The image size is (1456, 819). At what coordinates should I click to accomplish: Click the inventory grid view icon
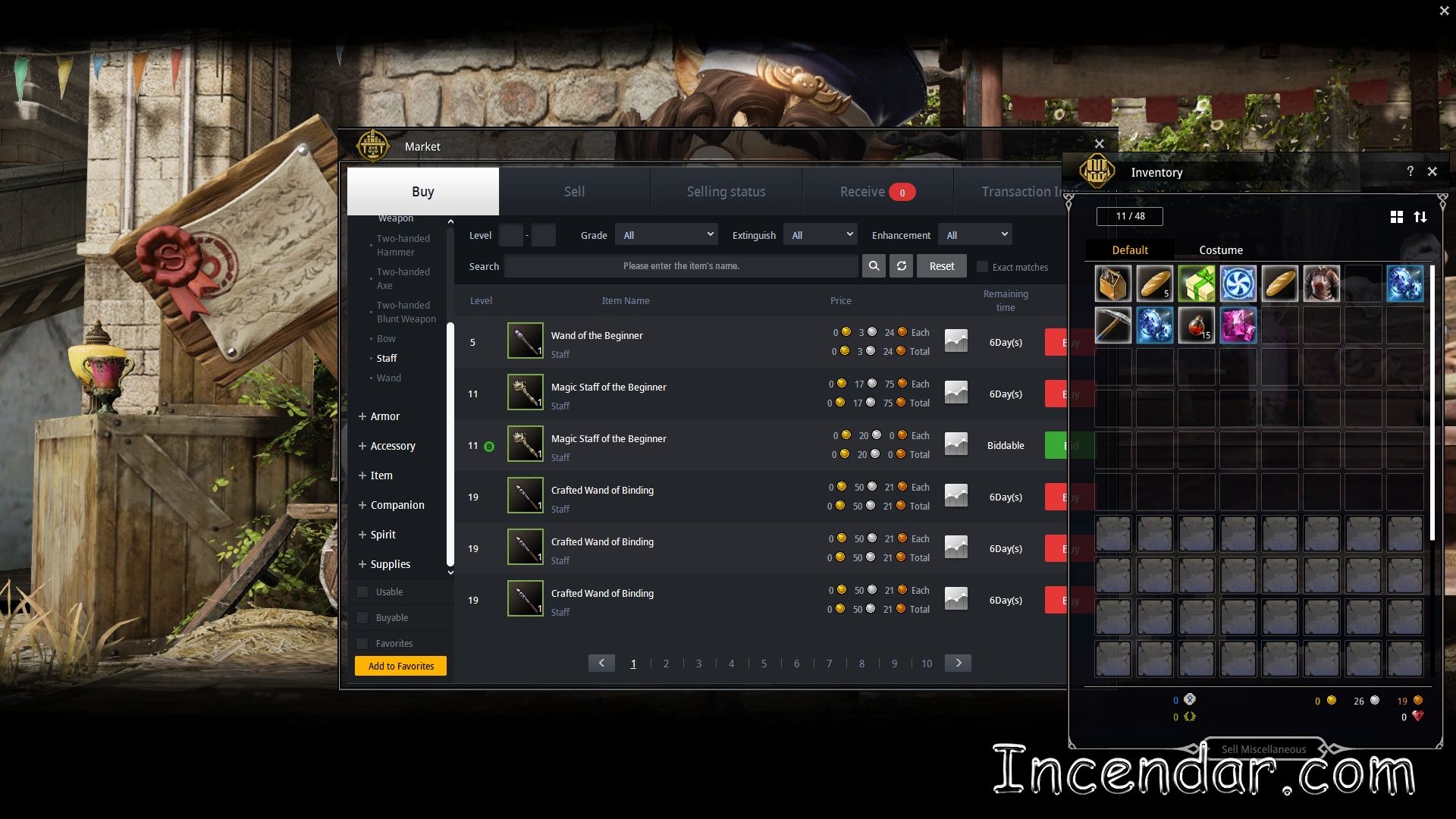[x=1397, y=217]
